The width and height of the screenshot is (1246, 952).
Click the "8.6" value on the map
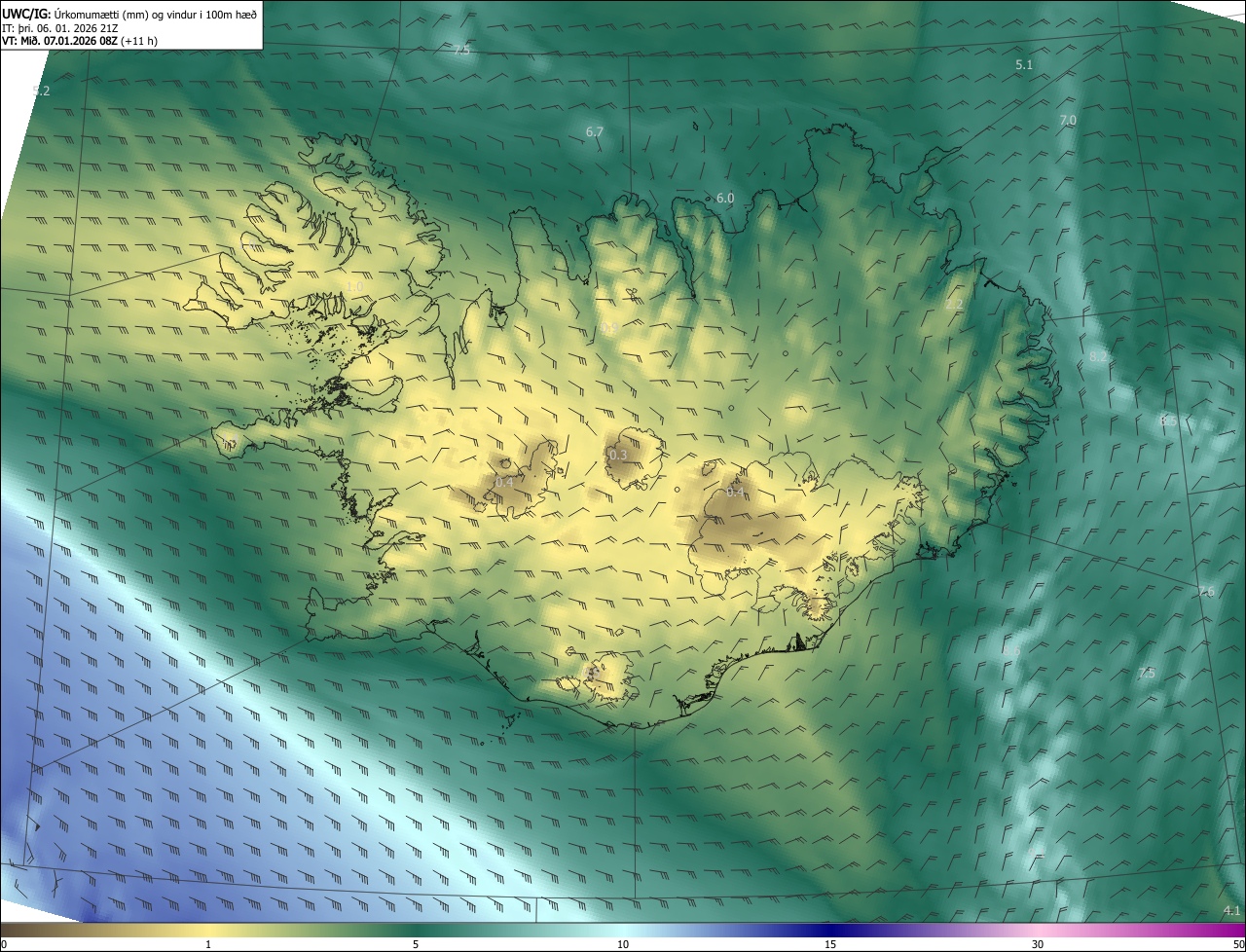(x=1012, y=651)
